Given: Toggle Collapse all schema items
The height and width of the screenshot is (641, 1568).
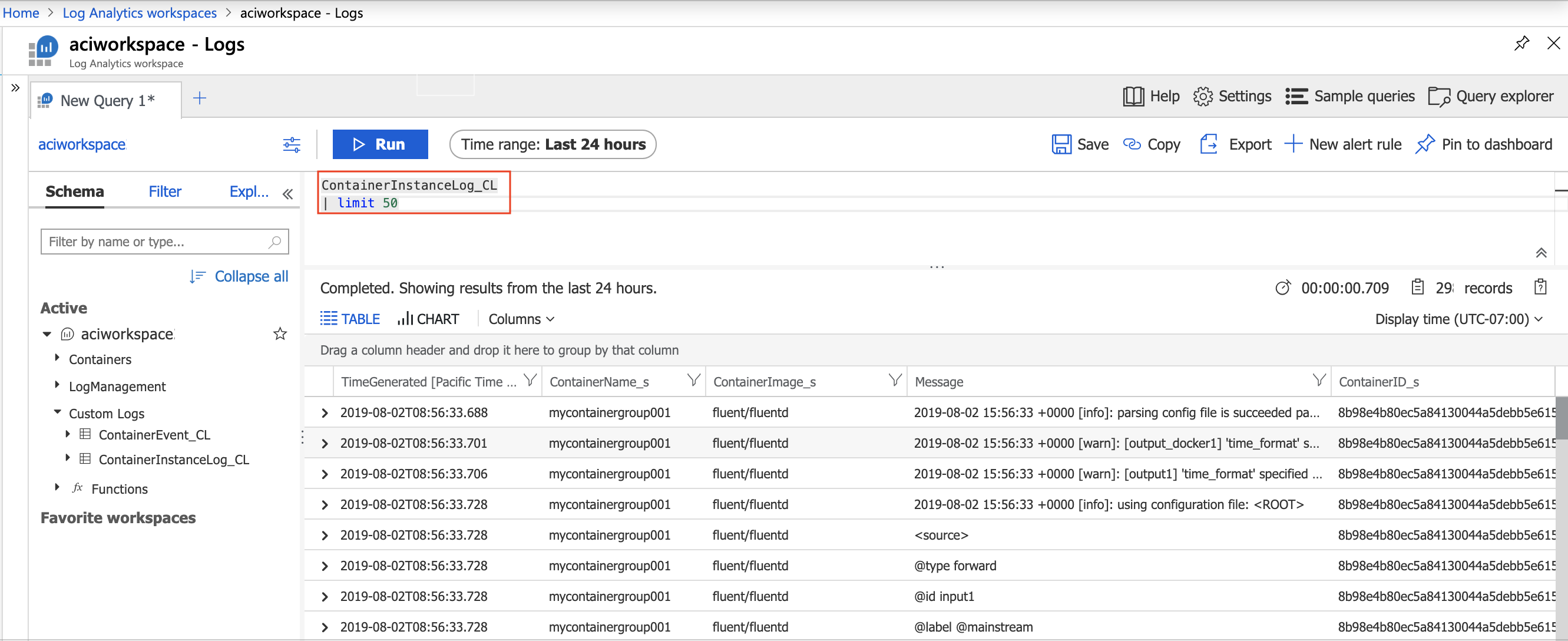Looking at the screenshot, I should tap(237, 275).
